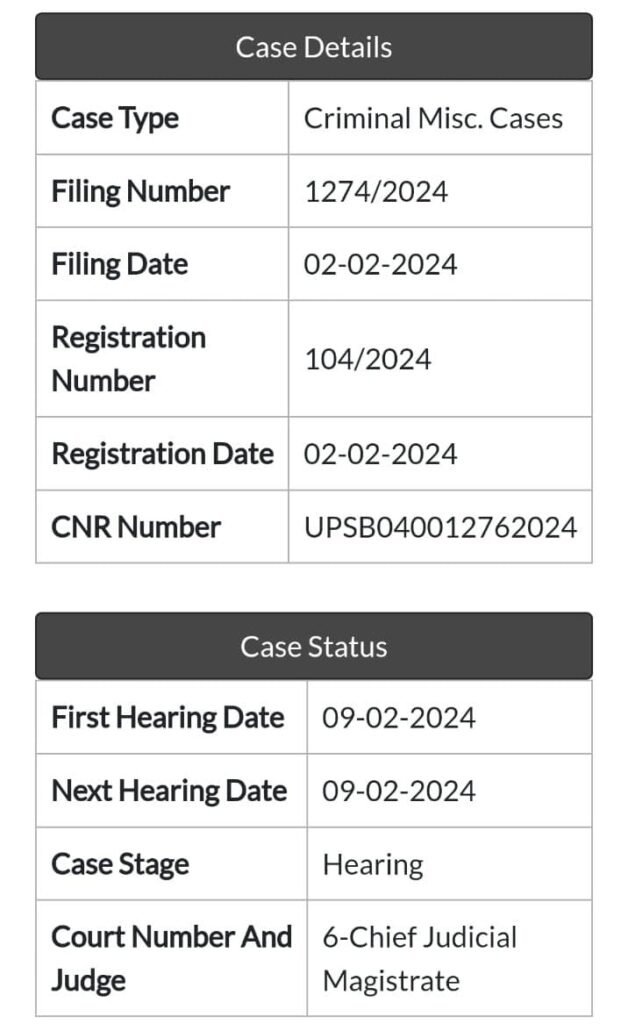Click the First Hearing Date label
Viewport: 628px width, 1024px height.
[167, 717]
